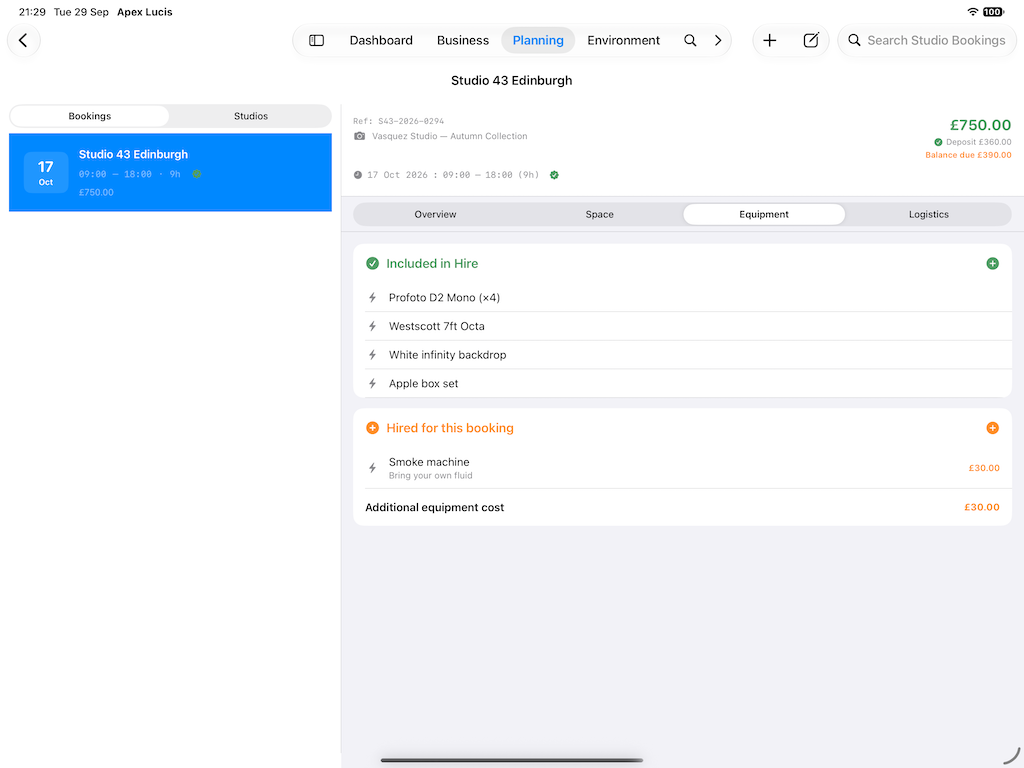The width and height of the screenshot is (1024, 768).
Task: Switch to the Studios segment
Action: point(251,116)
